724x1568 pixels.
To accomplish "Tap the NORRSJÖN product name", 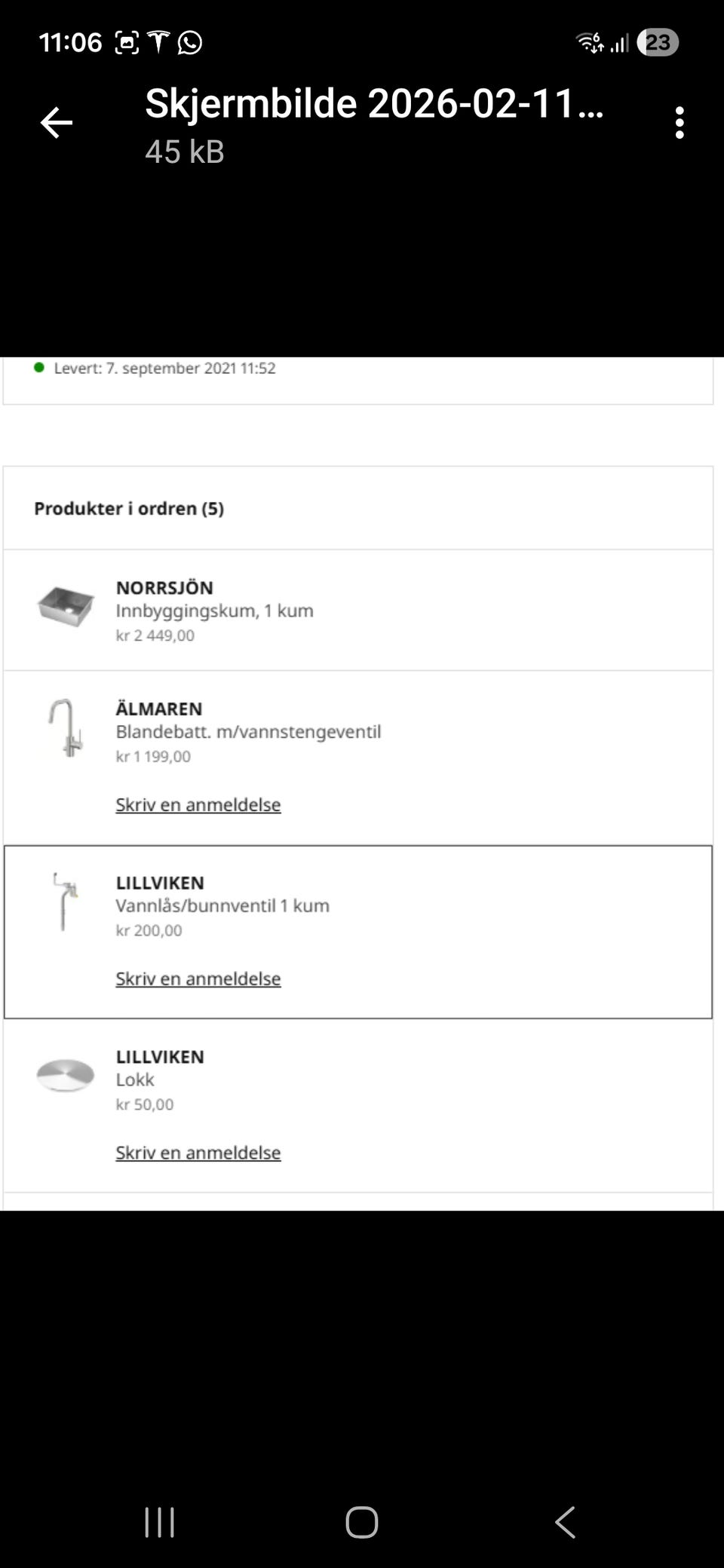I will [164, 587].
